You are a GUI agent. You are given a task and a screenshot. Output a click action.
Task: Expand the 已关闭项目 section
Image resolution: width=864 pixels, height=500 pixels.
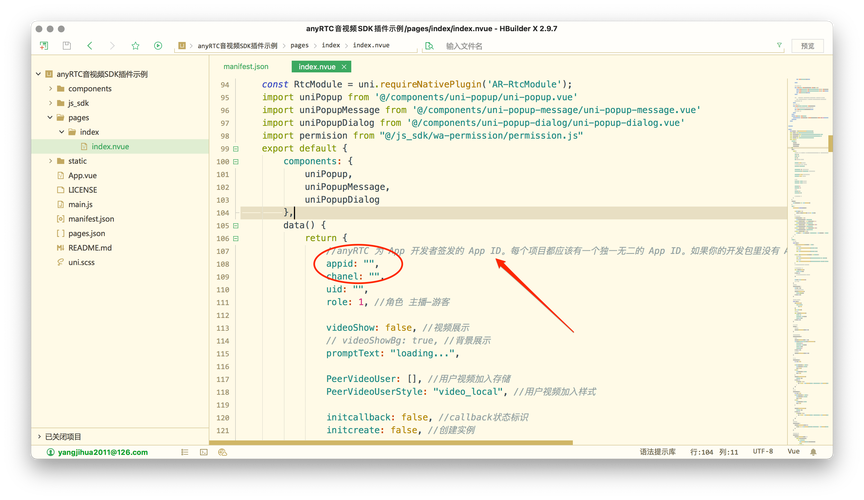[39, 437]
